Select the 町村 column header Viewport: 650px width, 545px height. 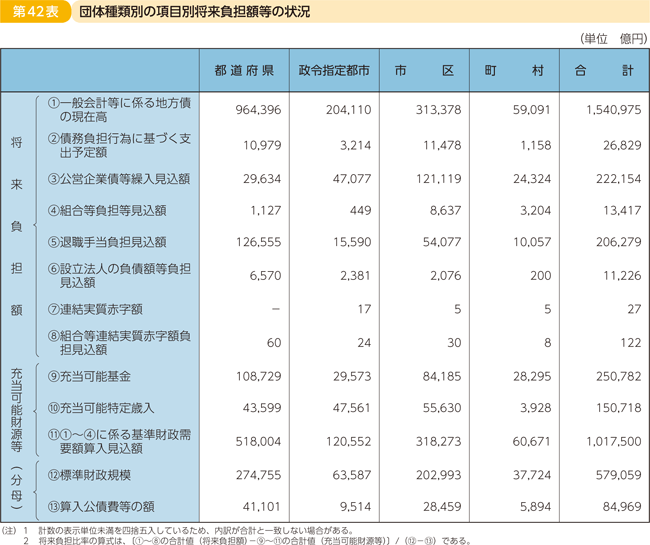coord(514,70)
